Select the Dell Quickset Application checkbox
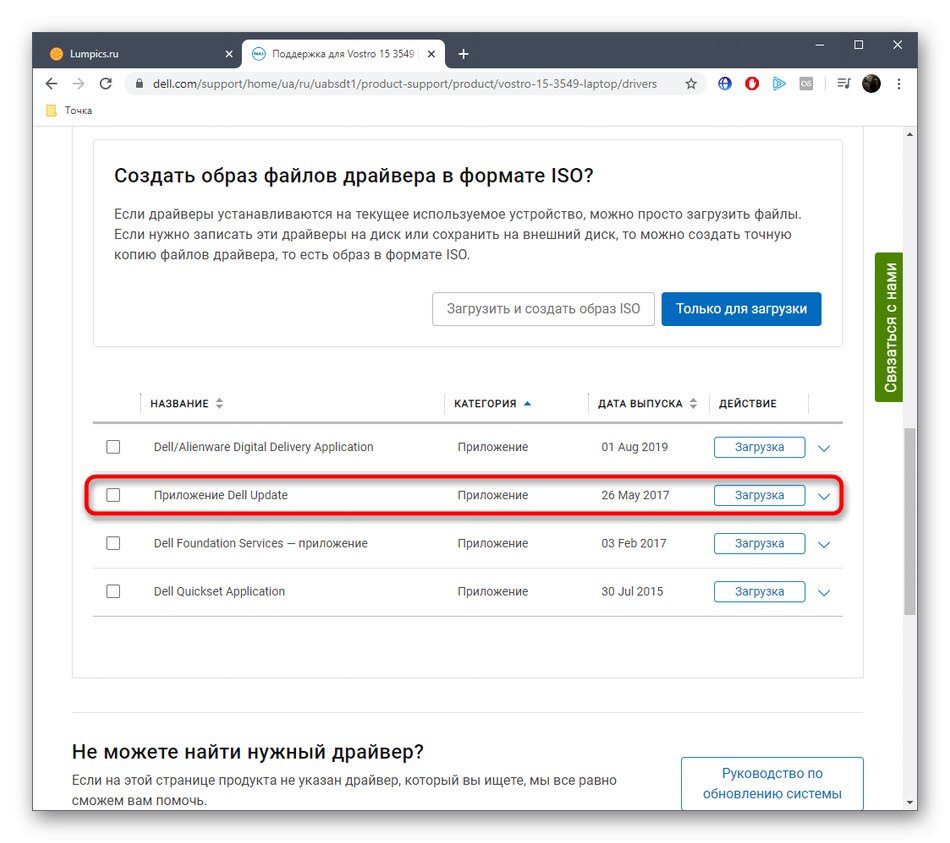Image resolution: width=950 pixels, height=843 pixels. (113, 591)
